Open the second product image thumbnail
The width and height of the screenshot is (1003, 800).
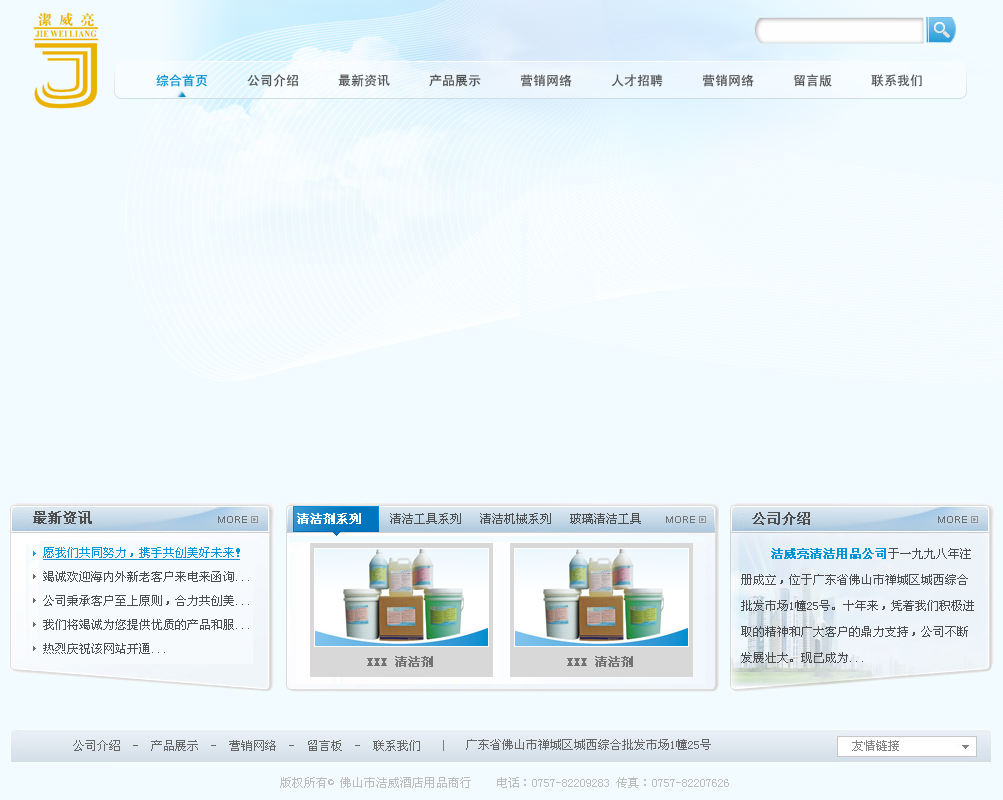(601, 597)
